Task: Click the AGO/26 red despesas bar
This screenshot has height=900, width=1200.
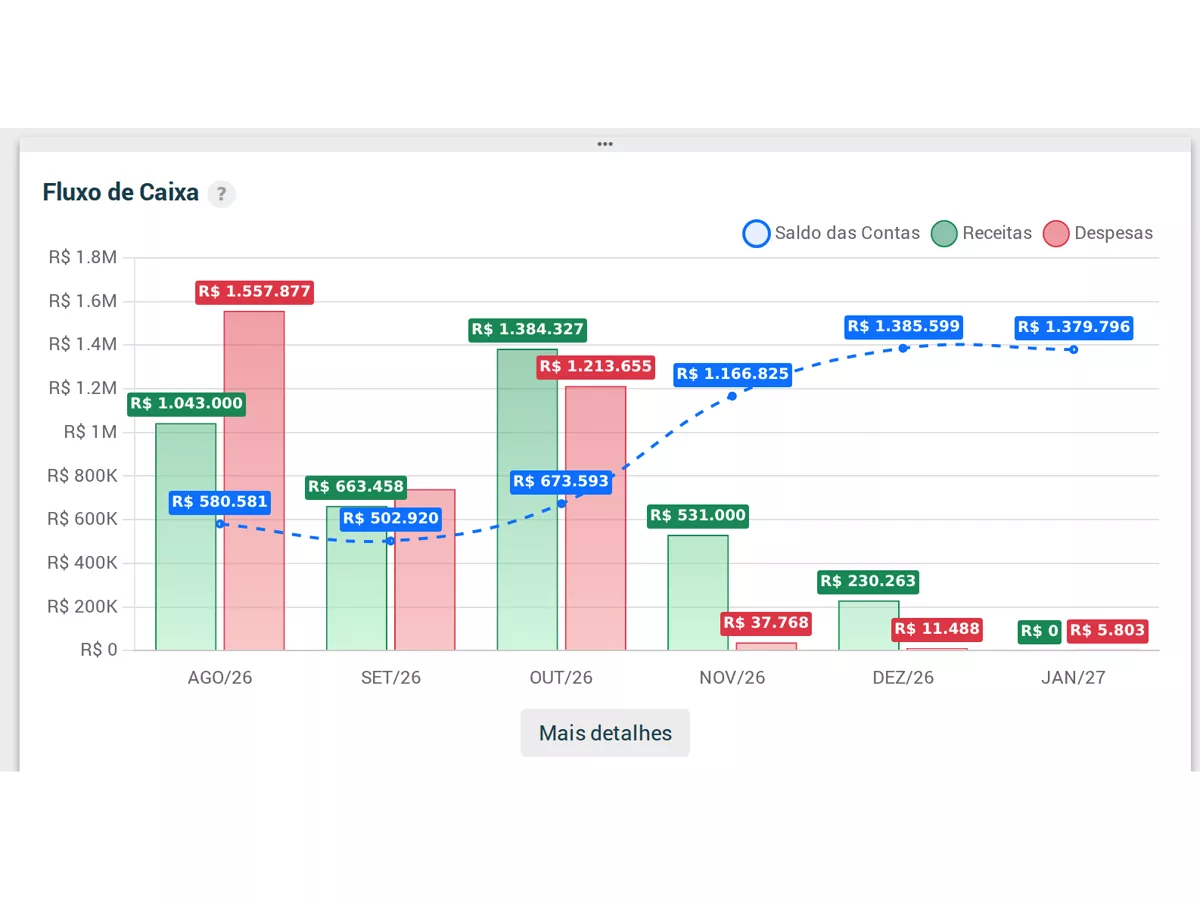Action: pos(254,481)
